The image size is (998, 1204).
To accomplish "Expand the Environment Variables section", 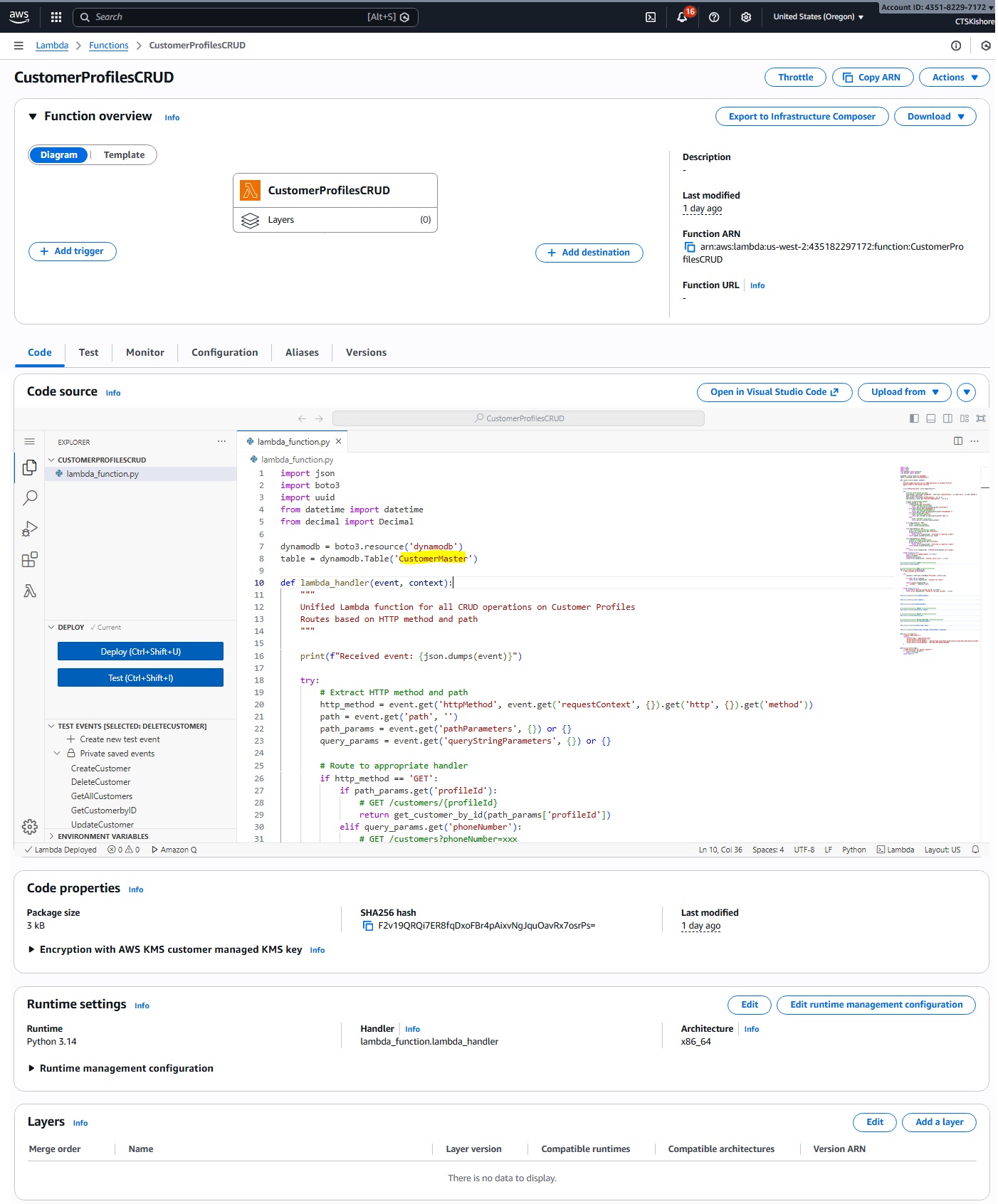I will click(x=103, y=836).
